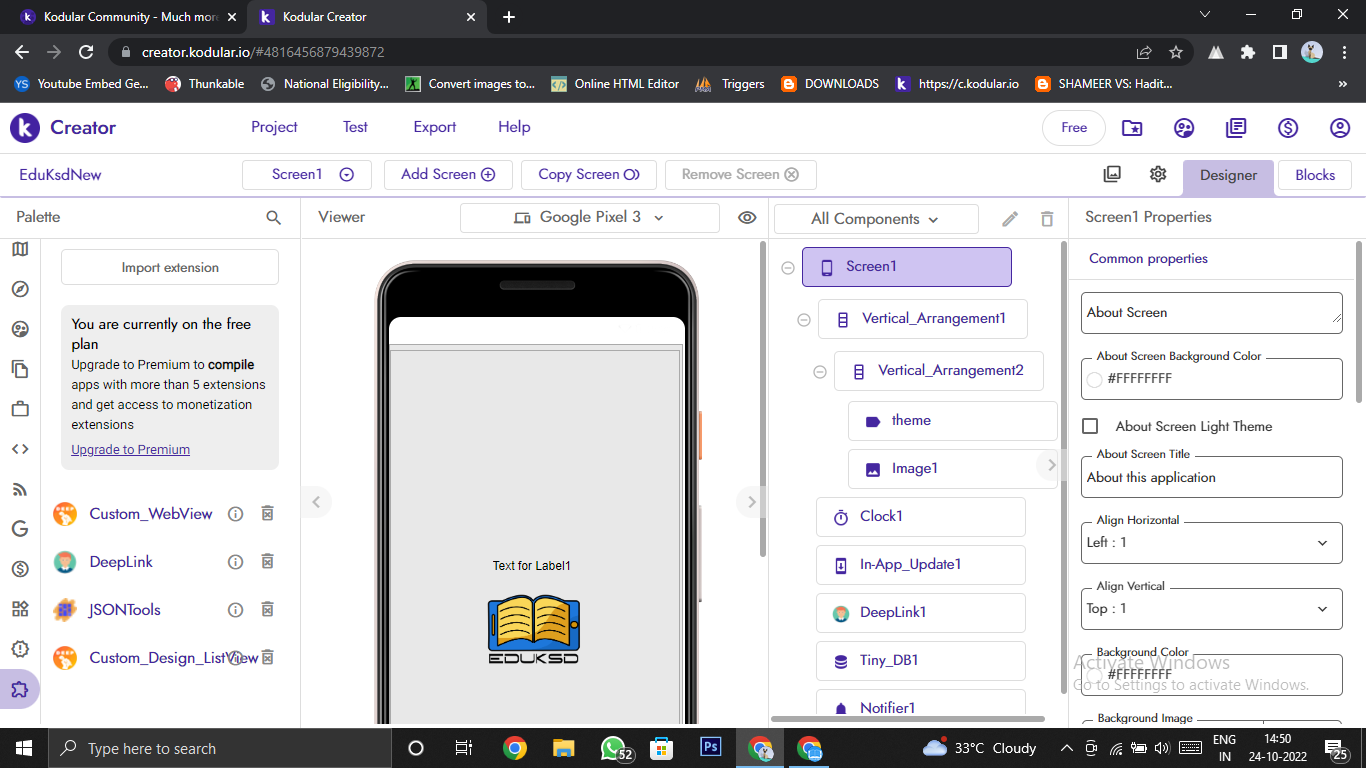
Task: Select the extensions puzzle palette category
Action: (20, 689)
